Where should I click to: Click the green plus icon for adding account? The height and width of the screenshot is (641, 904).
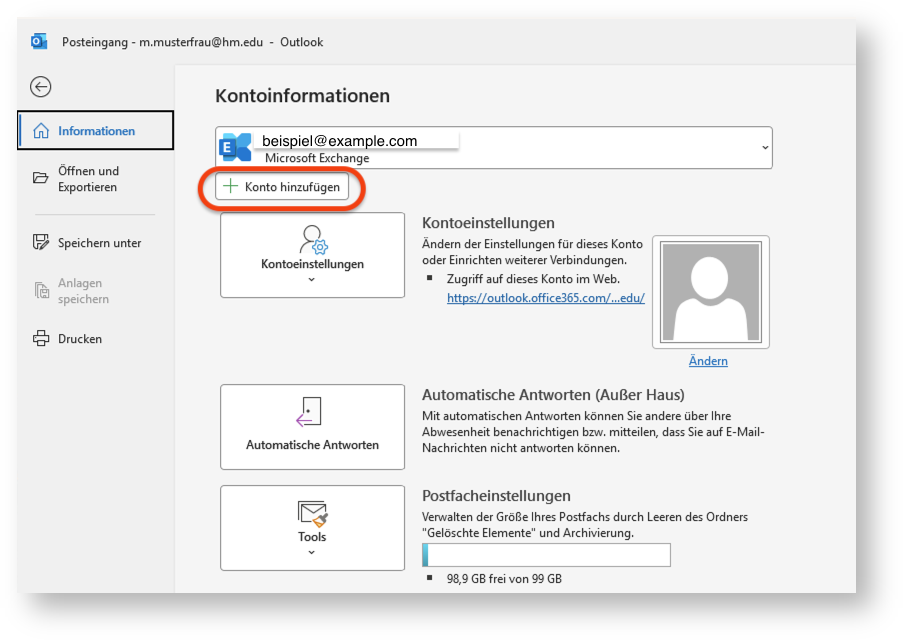230,186
